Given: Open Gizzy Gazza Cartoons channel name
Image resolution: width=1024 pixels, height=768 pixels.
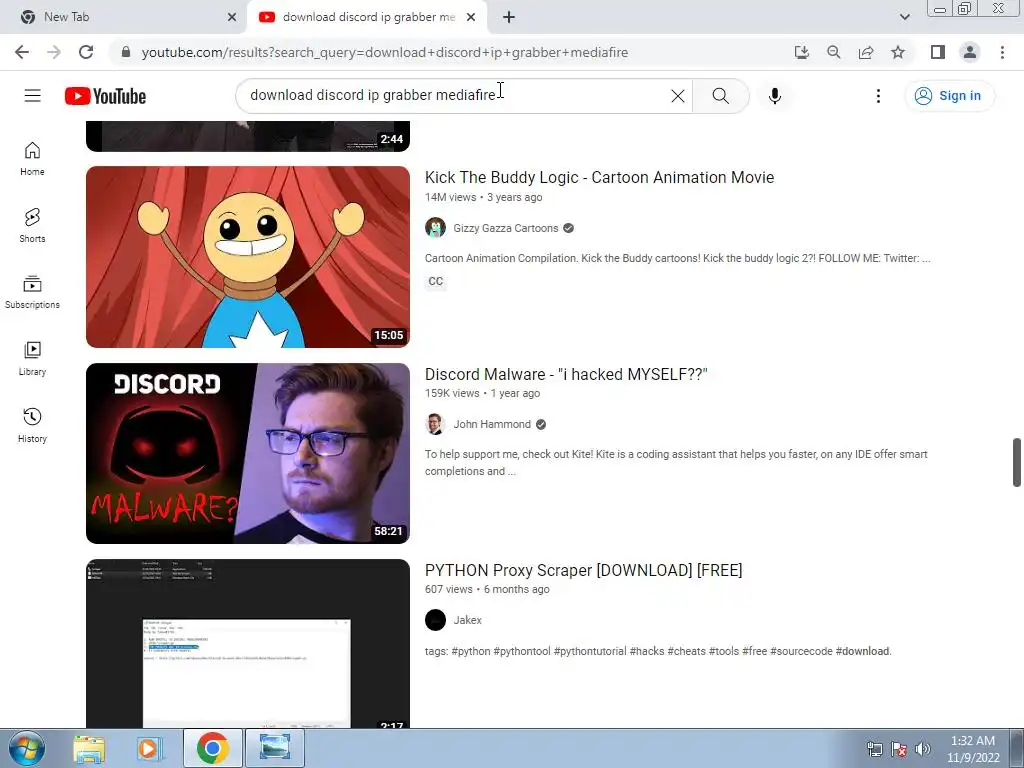Looking at the screenshot, I should [x=506, y=228].
